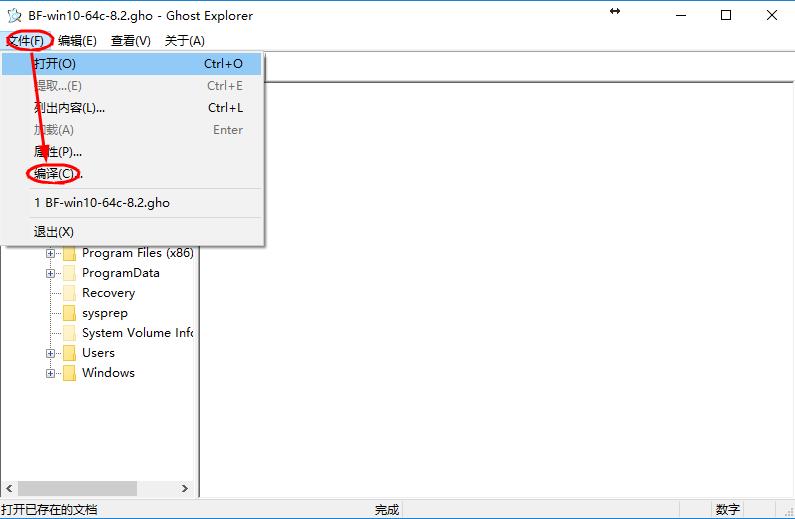Image resolution: width=795 pixels, height=519 pixels.
Task: Click the status bar resize grip
Action: 788,511
